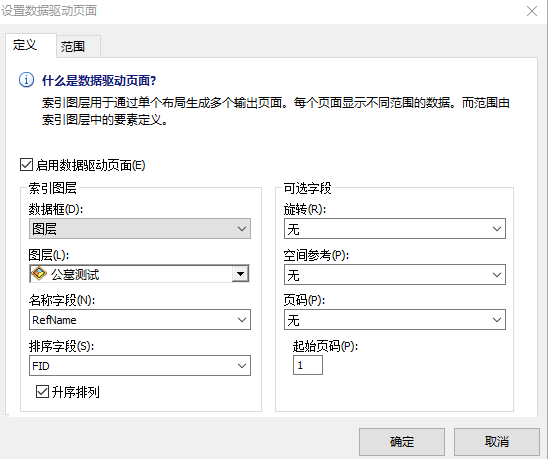Viewport: 548px width, 459px height.
Task: Click the 公墓测试 layer icon
Action: pos(39,274)
